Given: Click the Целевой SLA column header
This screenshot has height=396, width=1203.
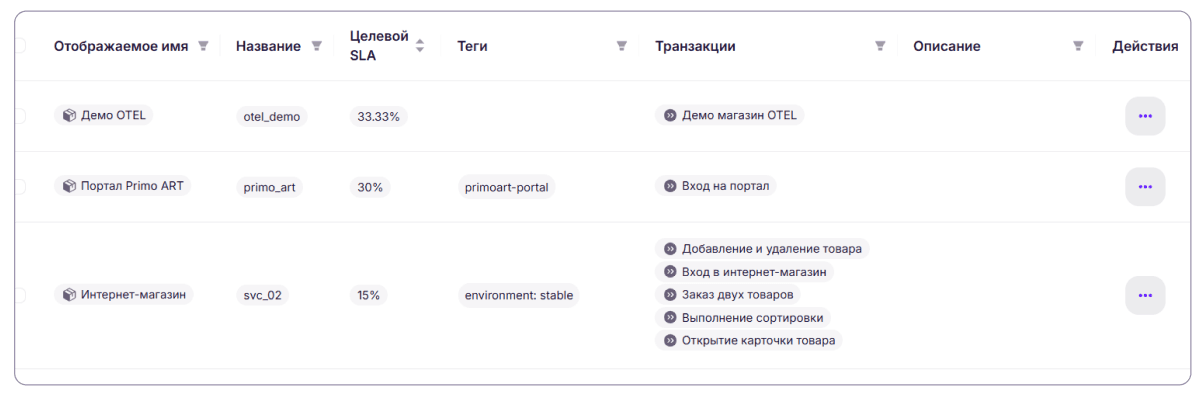Looking at the screenshot, I should (x=379, y=46).
